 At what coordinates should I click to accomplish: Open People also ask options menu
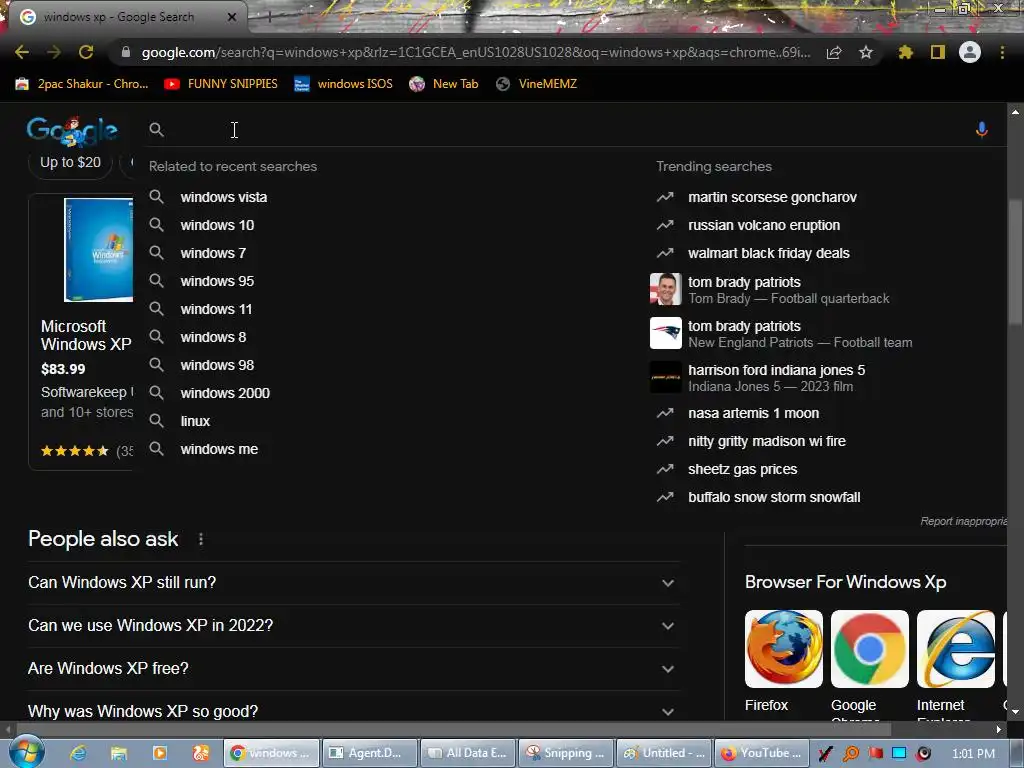click(201, 539)
